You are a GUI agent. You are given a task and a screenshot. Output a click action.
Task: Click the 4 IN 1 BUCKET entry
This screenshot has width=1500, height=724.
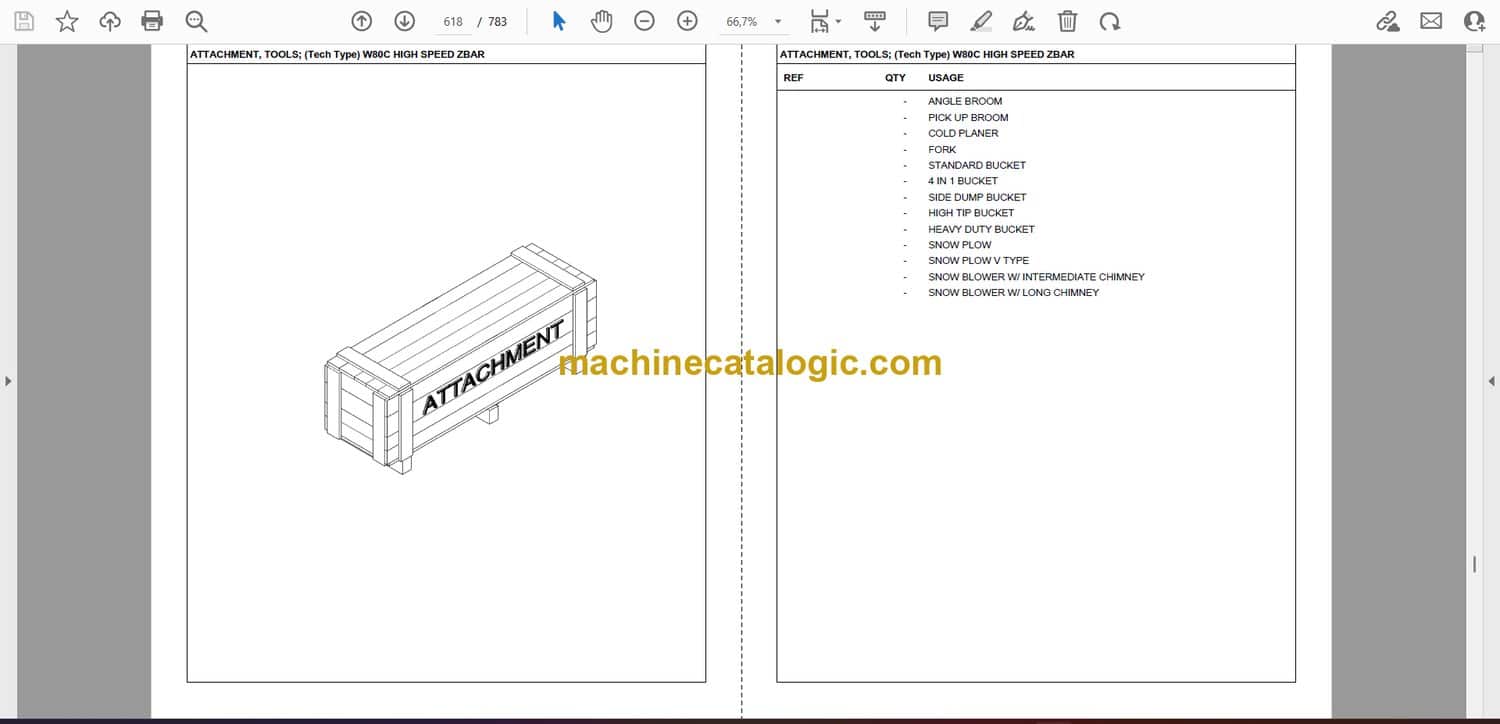click(x=963, y=181)
